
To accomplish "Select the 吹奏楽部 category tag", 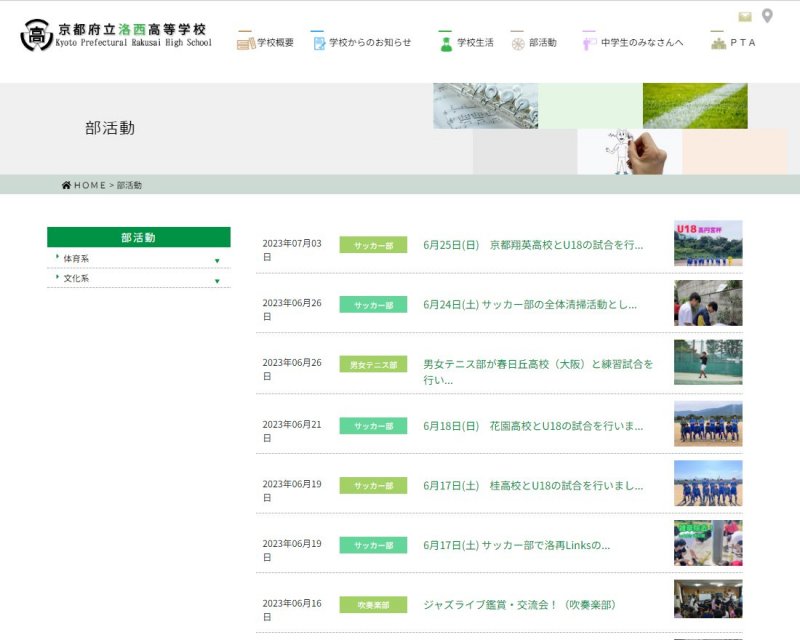I will (373, 605).
